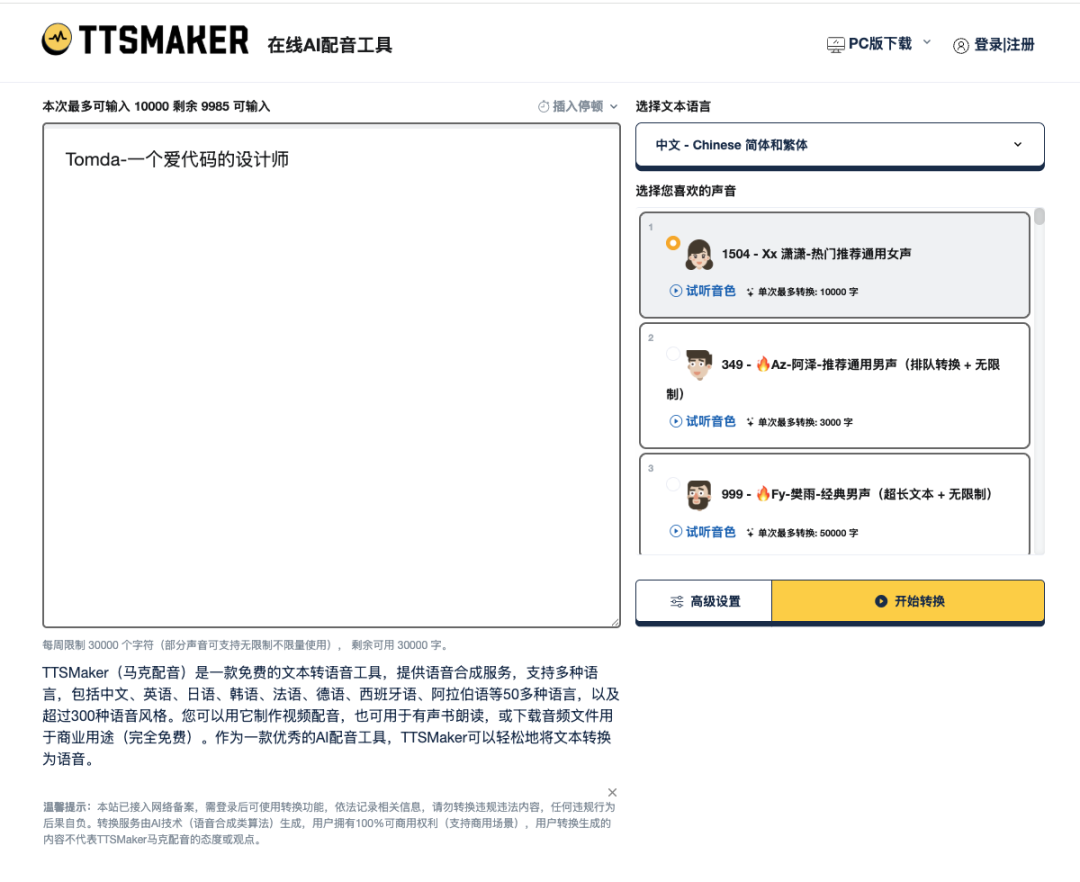
Task: Click the 温馨提示 notice heading
Action: [66, 806]
